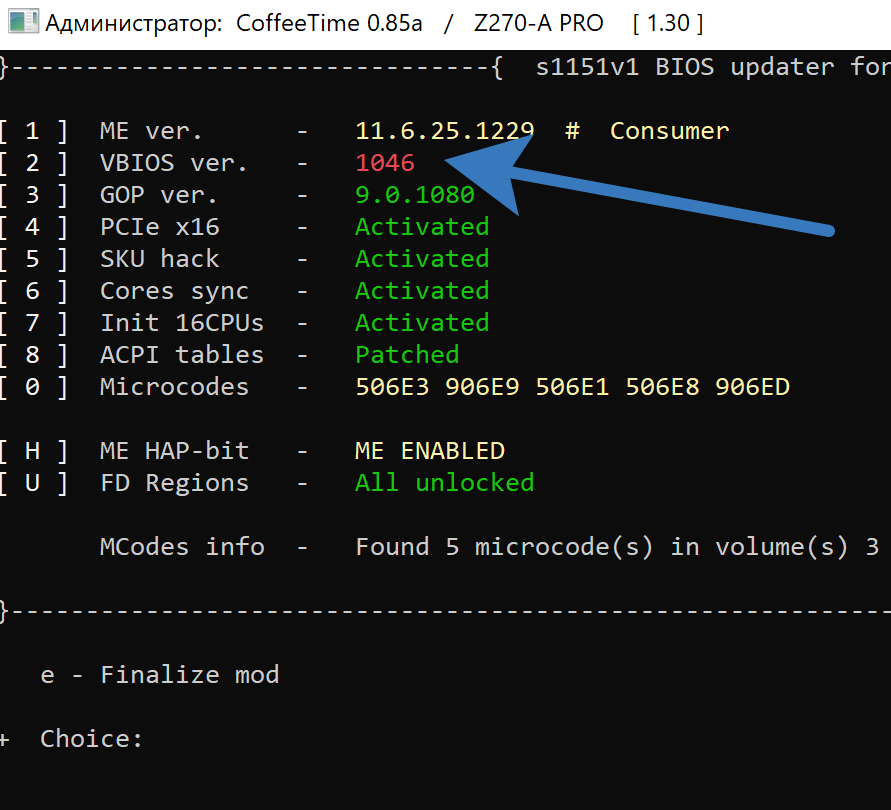Viewport: 891px width, 810px height.
Task: Select the [ 4 ] PCIe x16 option
Action: (x=159, y=227)
